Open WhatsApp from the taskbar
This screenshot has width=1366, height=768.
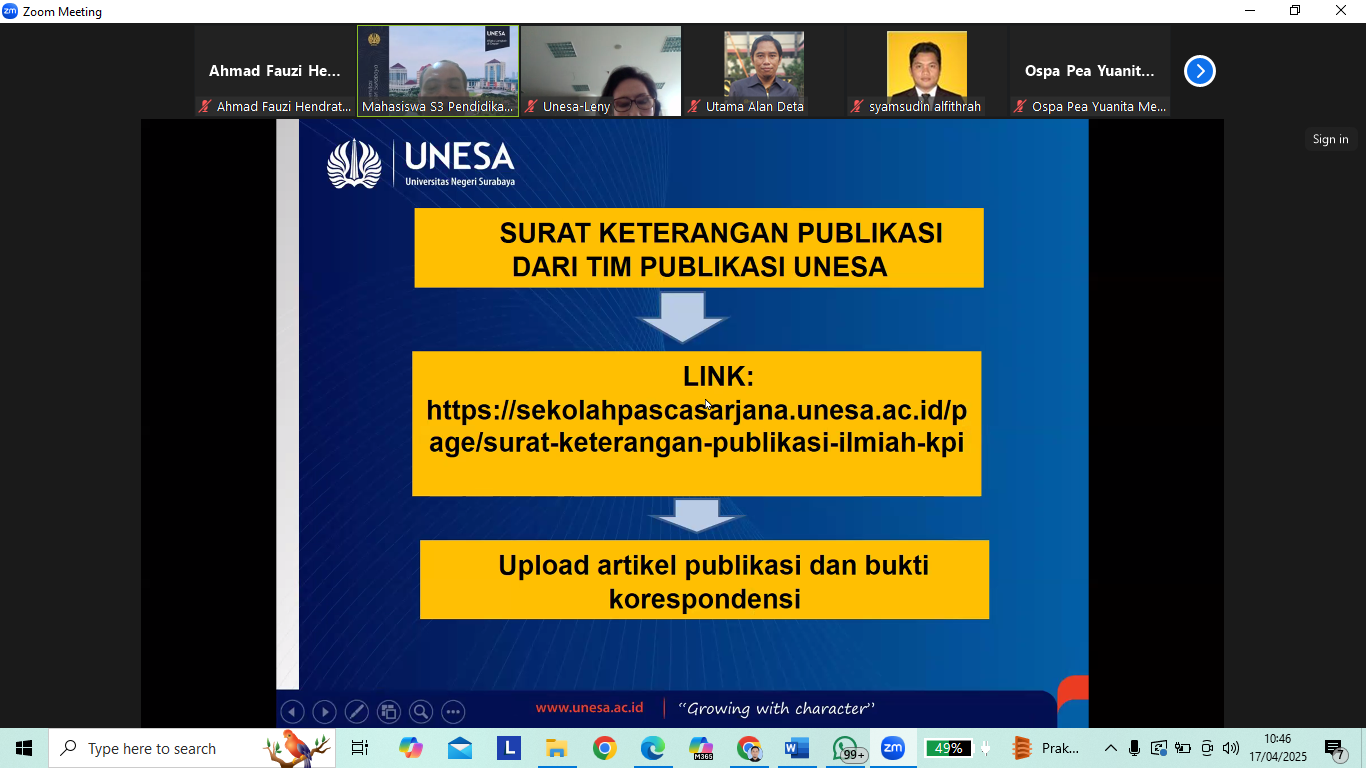845,748
